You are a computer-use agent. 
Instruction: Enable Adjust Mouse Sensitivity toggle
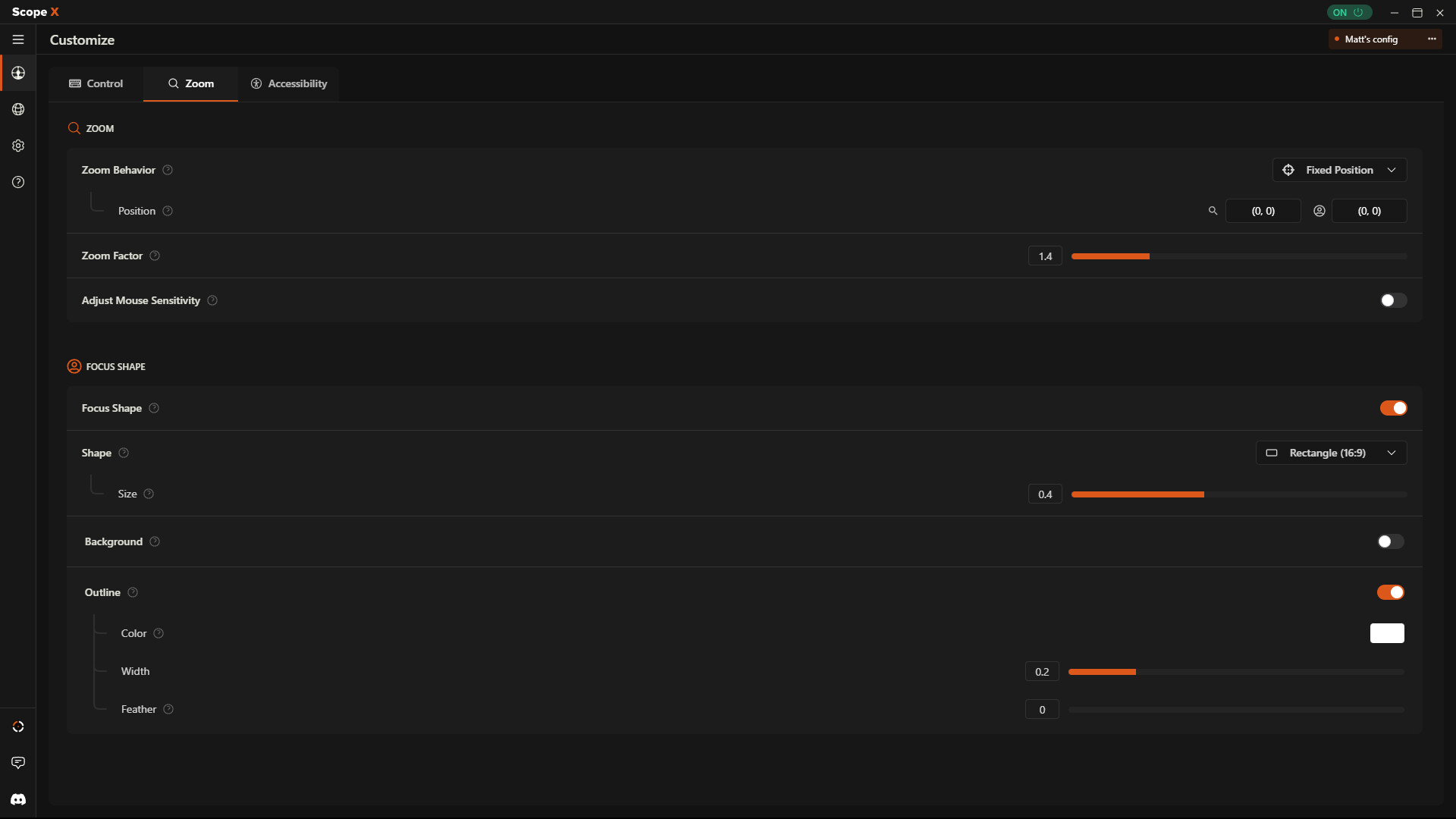coord(1393,300)
